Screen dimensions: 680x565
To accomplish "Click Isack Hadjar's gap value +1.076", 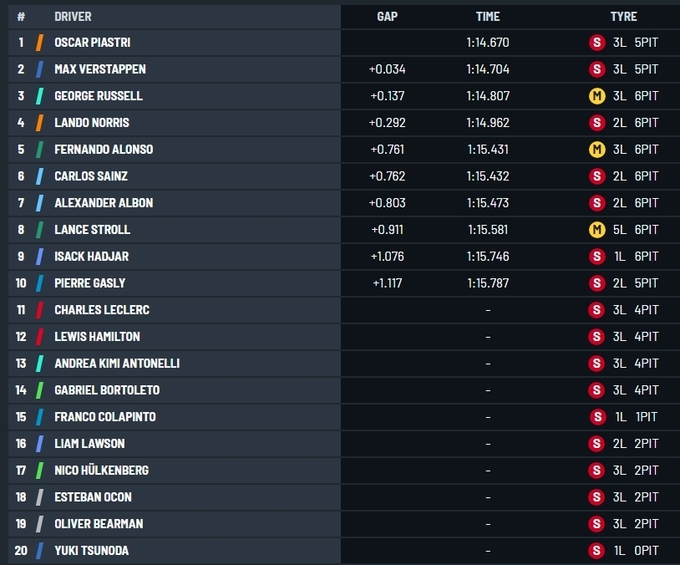I will 387,257.
